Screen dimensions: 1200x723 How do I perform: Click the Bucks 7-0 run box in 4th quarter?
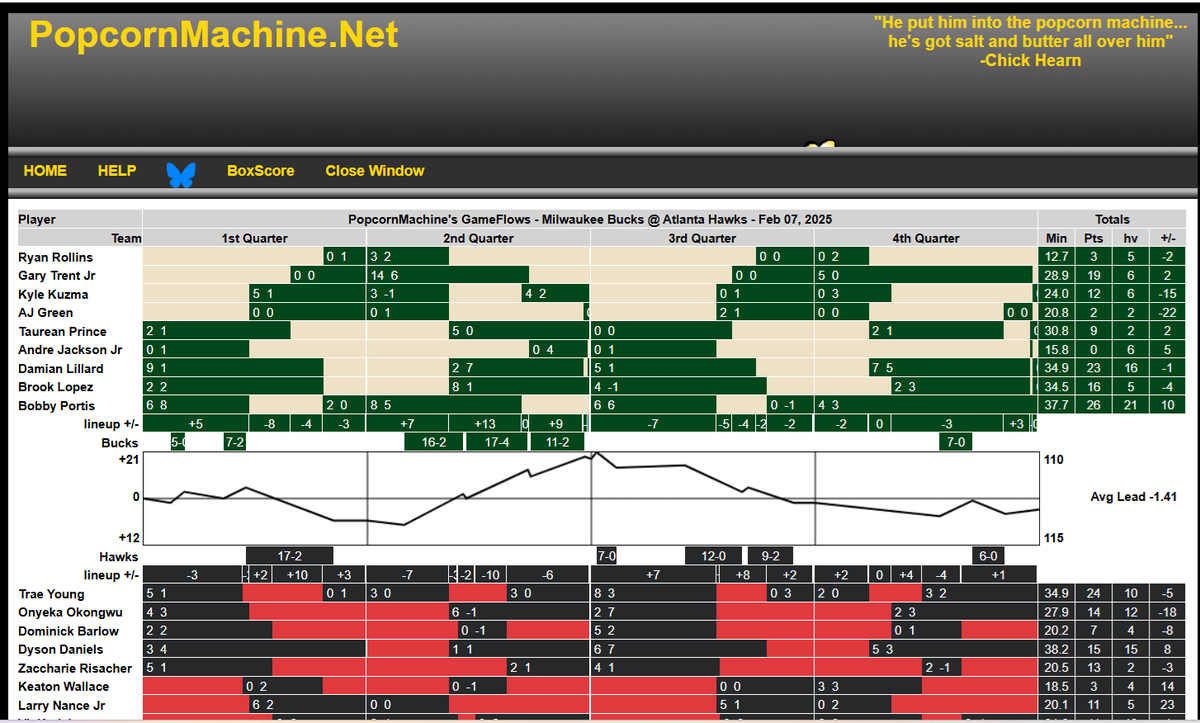pyautogui.click(x=957, y=442)
